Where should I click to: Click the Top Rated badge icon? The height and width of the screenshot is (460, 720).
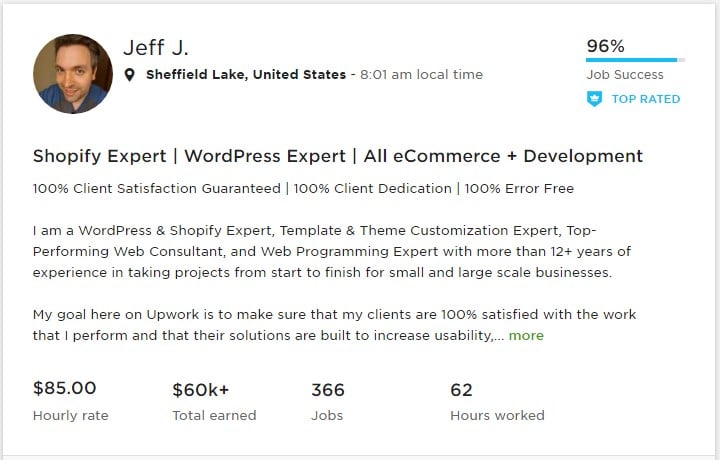click(594, 99)
